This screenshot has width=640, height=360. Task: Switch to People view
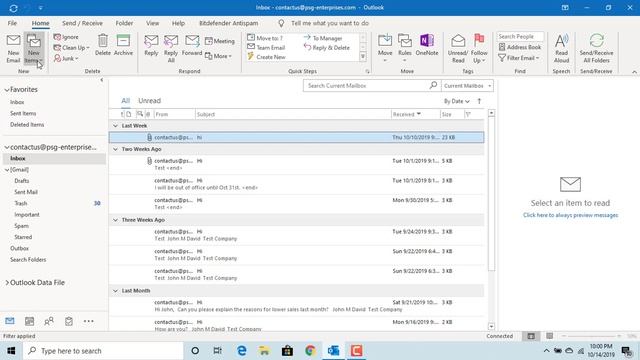pos(49,321)
